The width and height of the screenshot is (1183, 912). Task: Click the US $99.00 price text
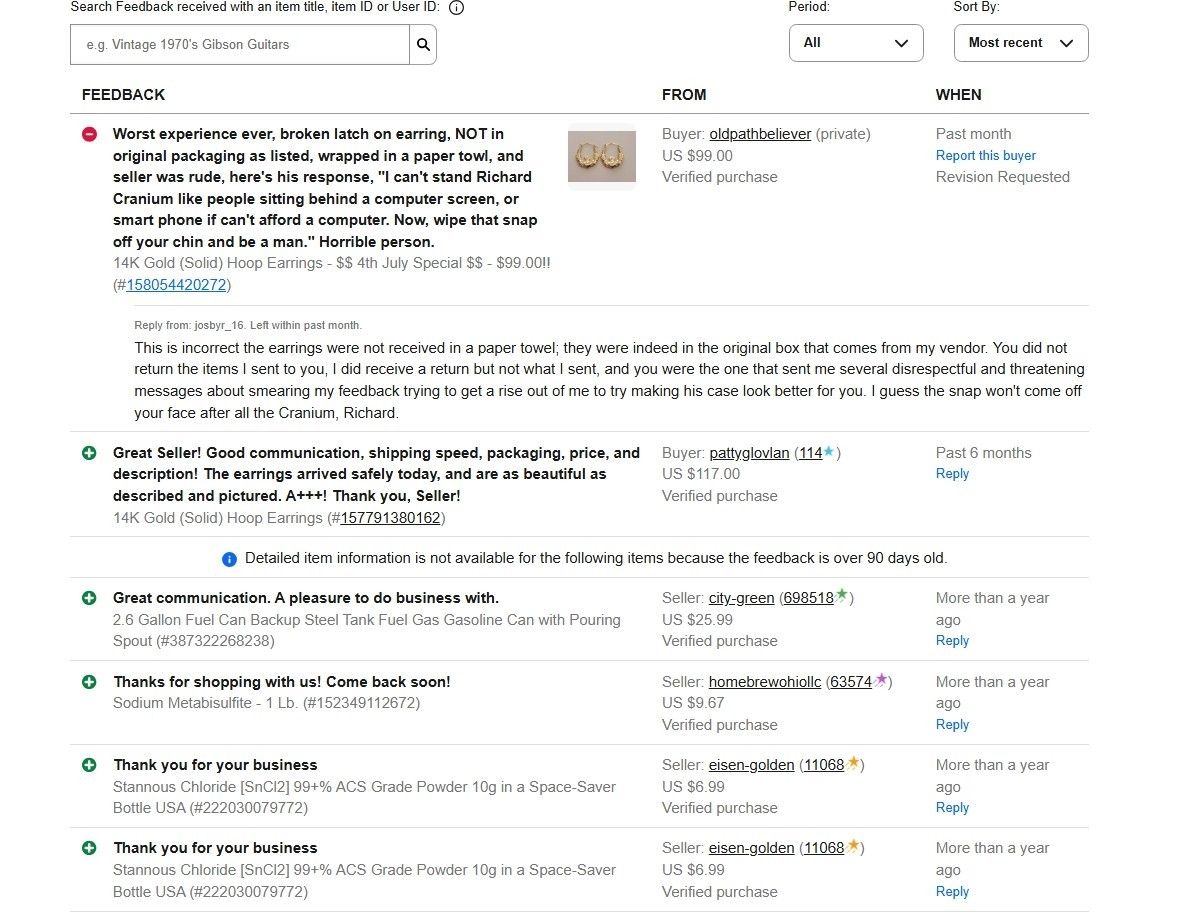697,156
